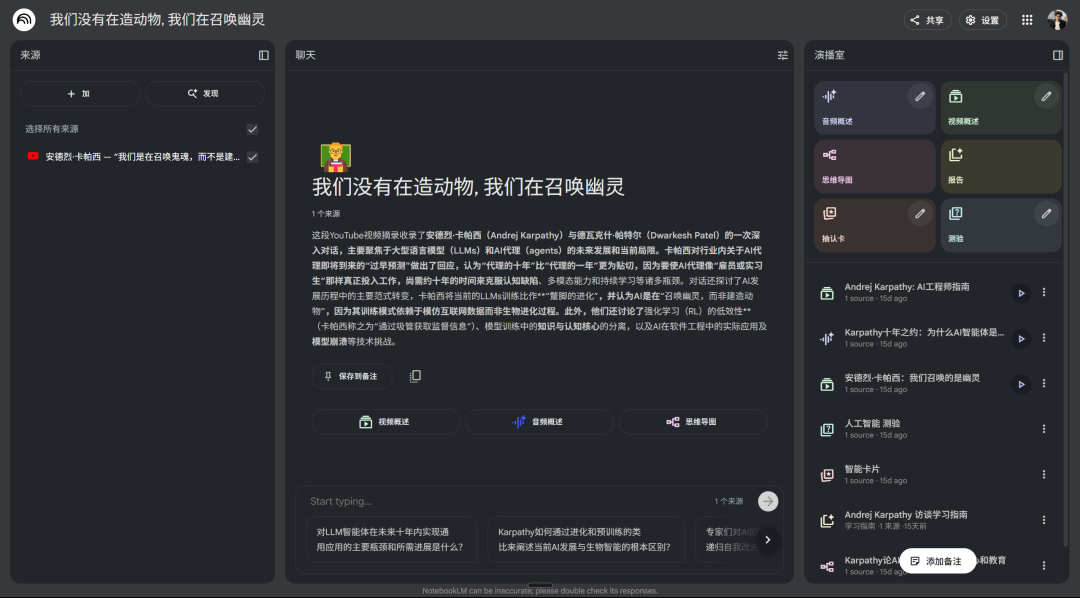This screenshot has height=598, width=1080.
Task: Click the 思维导图 button below summary
Action: click(693, 422)
